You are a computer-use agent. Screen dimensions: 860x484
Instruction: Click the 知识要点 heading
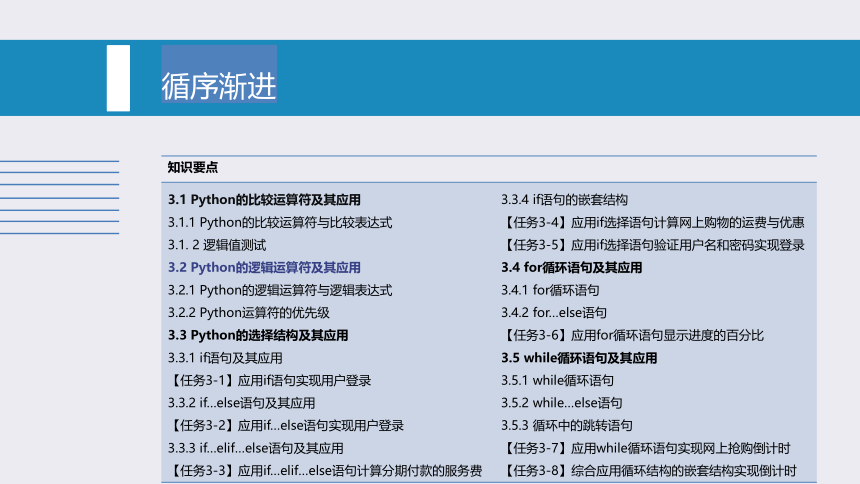(193, 168)
